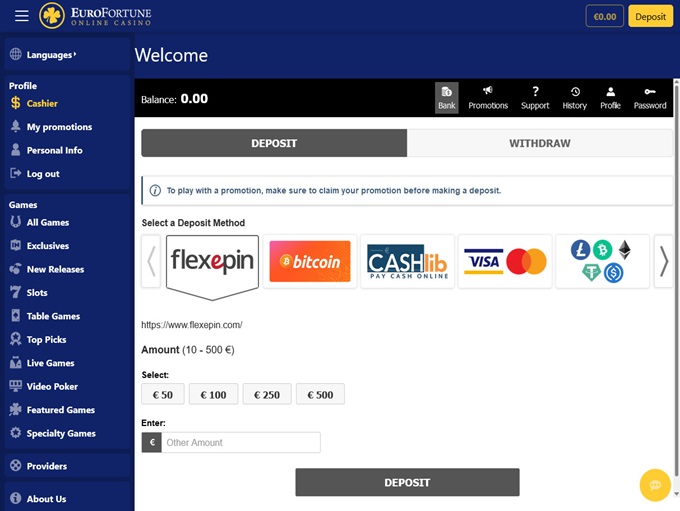
Task: Click the €0.00 balance button
Action: (605, 16)
